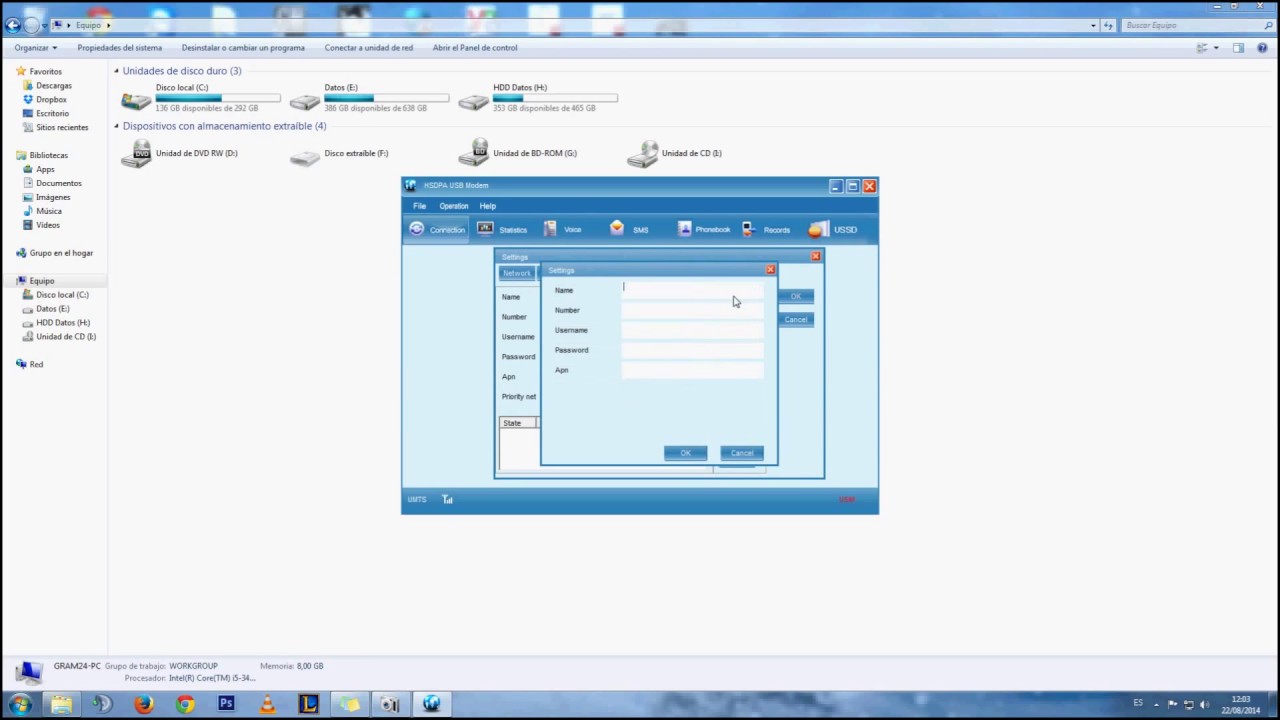Click the Password field in front Settings dialog
Viewport: 1280px width, 720px height.
tap(692, 350)
